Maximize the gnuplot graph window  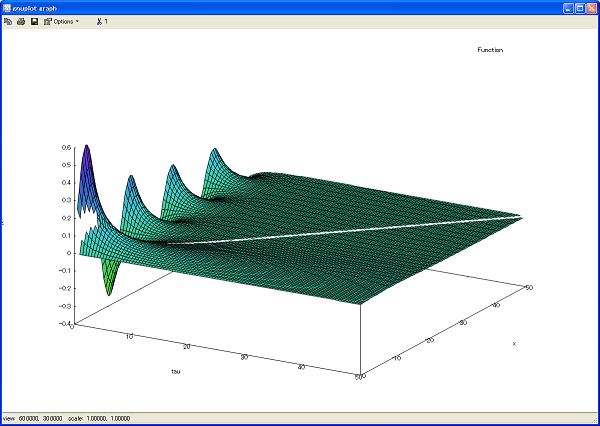click(x=580, y=8)
